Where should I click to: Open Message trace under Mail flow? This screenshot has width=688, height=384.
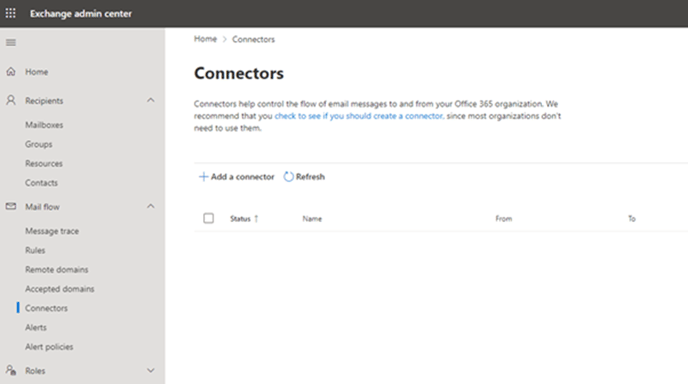[x=52, y=231]
